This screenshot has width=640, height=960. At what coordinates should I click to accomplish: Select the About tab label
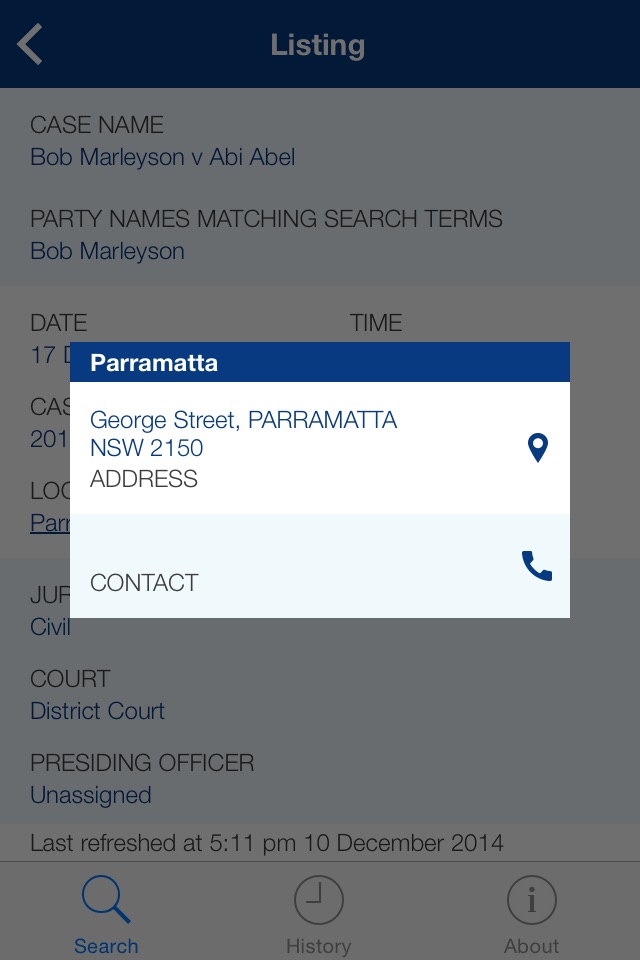coord(531,946)
